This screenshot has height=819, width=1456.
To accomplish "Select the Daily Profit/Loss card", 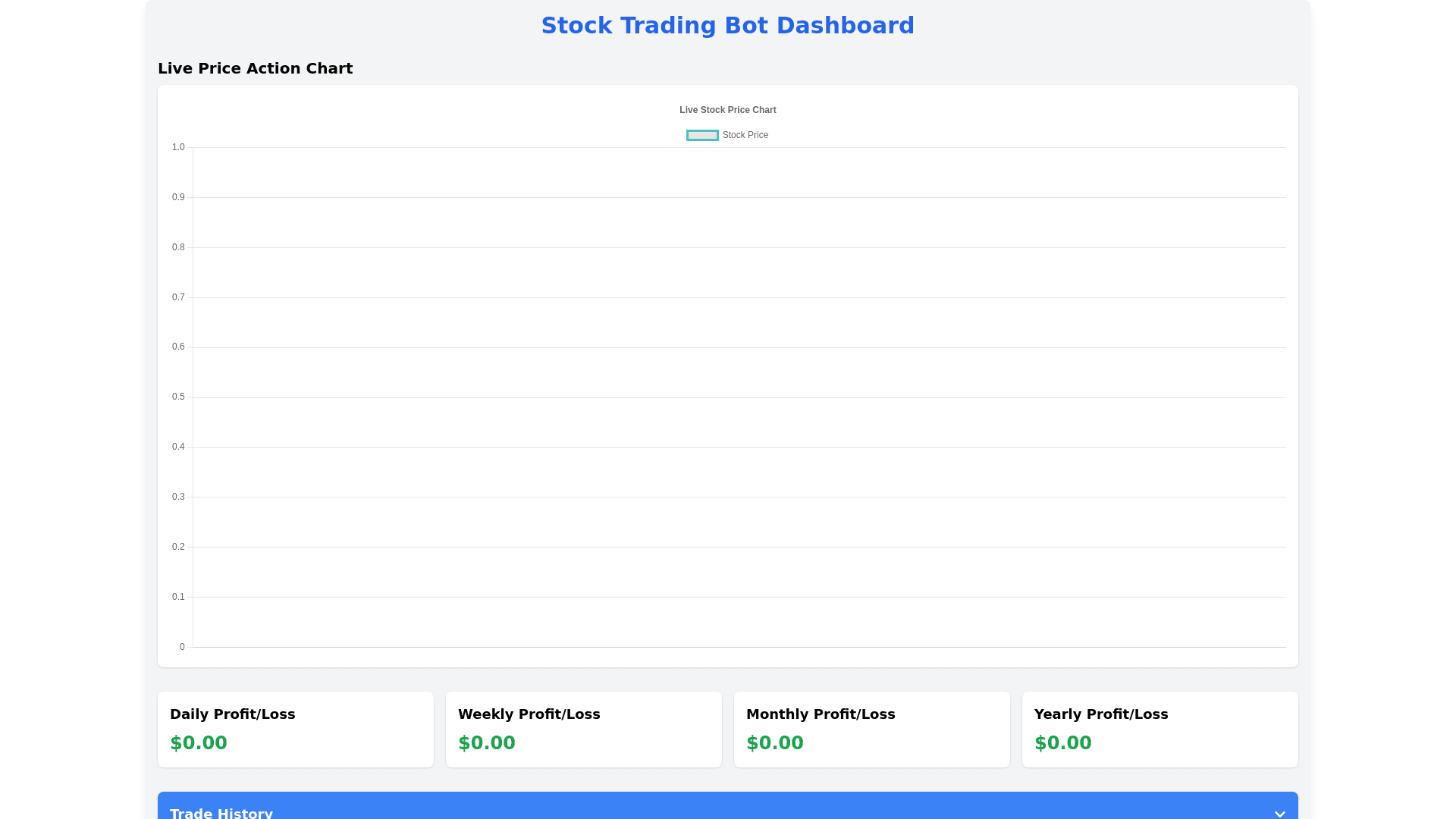I will (x=296, y=729).
